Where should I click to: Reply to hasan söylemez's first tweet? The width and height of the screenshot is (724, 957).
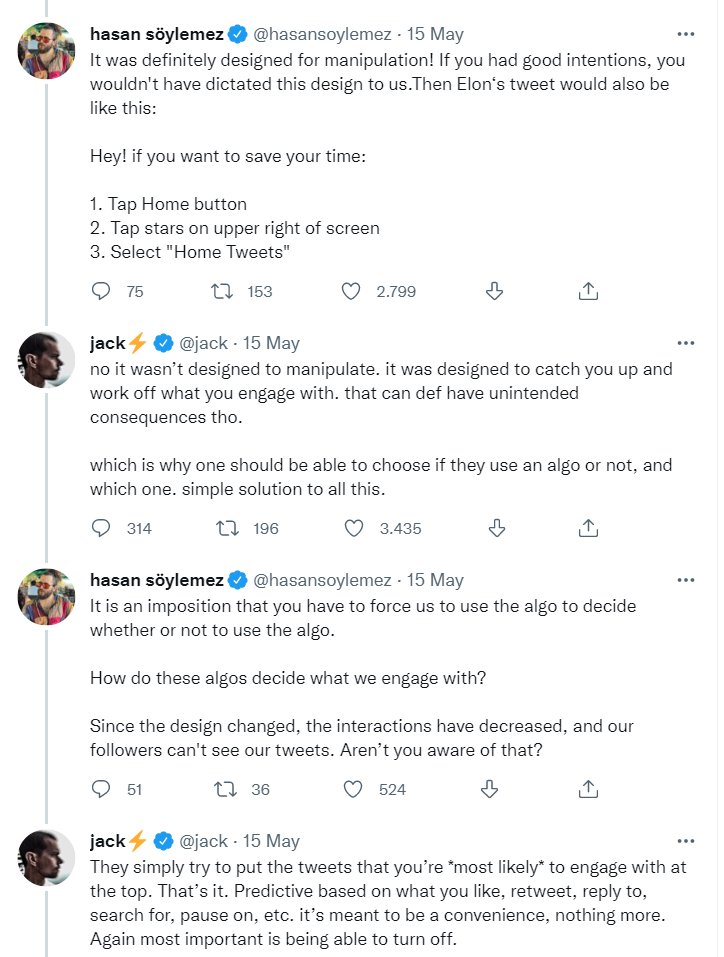(100, 291)
